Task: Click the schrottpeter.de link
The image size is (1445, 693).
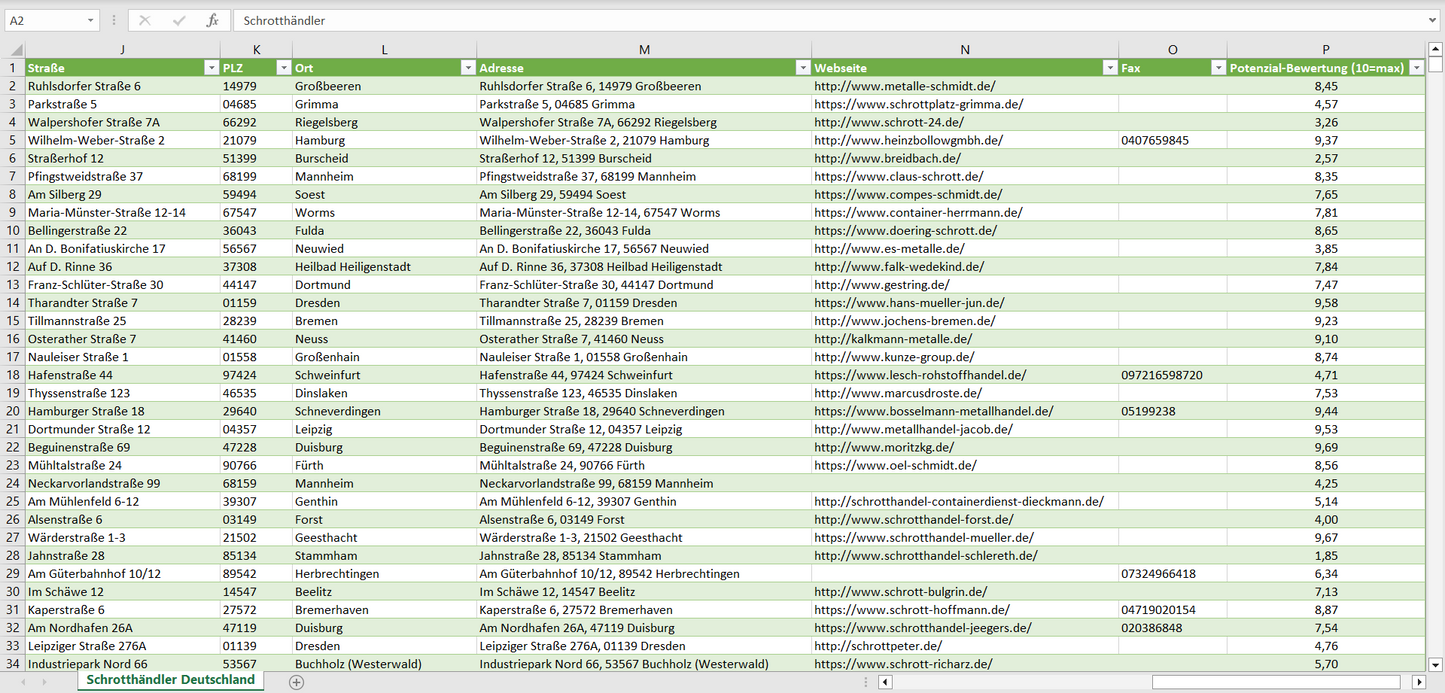Action: [877, 646]
